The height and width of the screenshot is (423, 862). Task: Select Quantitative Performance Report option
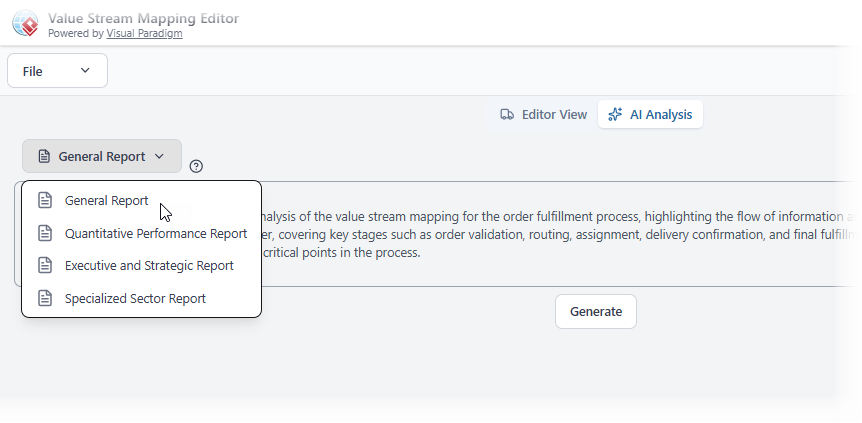pyautogui.click(x=155, y=234)
